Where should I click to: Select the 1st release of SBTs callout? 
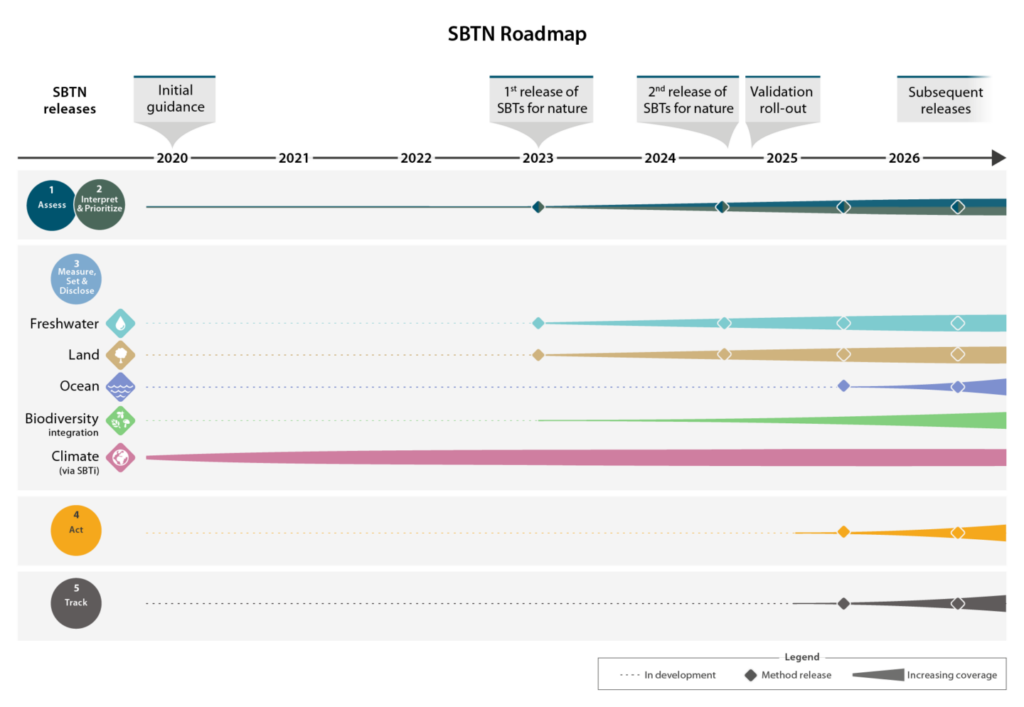tap(541, 109)
